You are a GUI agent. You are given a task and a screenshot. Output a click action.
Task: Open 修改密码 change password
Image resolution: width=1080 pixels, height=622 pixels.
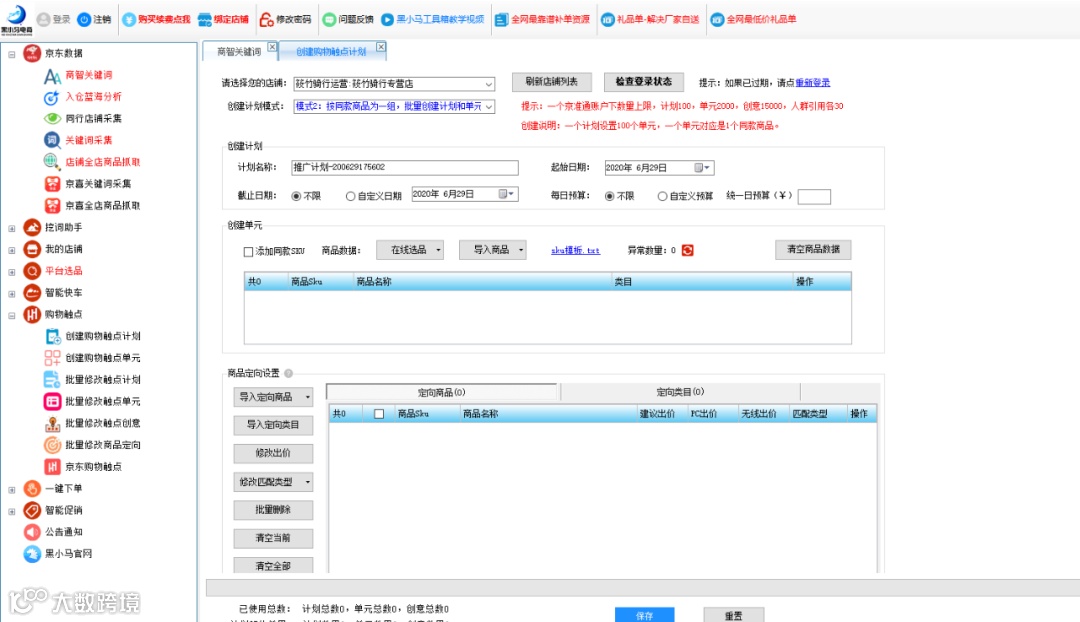click(x=285, y=19)
